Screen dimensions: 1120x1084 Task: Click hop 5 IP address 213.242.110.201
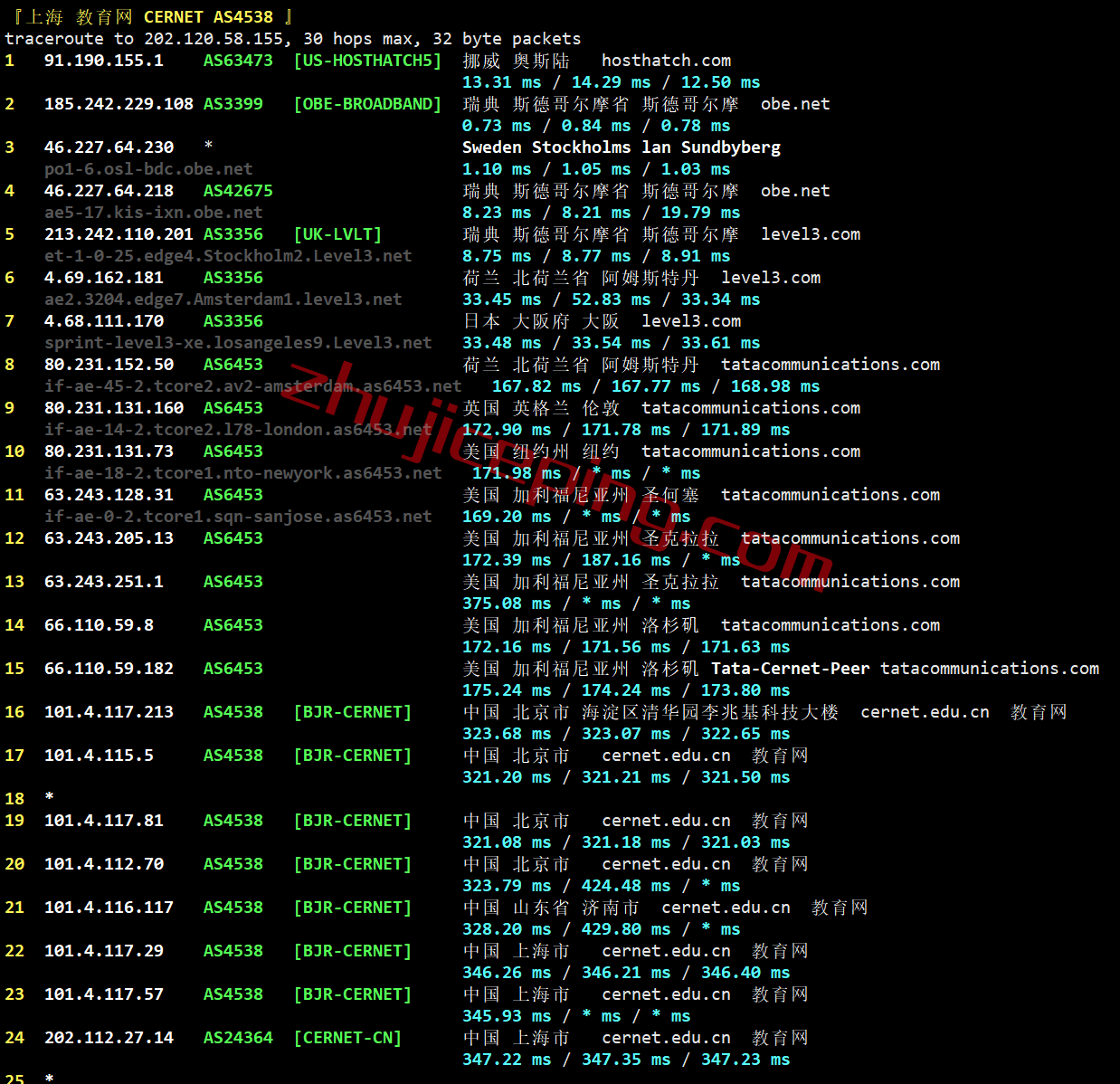(x=119, y=234)
